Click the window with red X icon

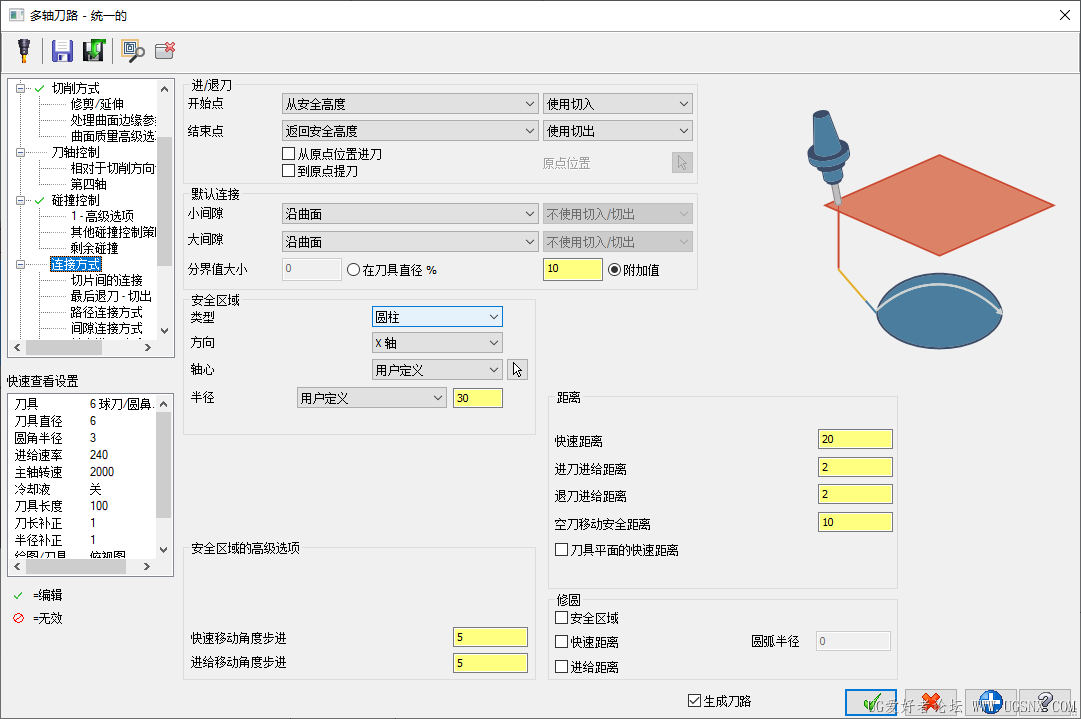[165, 50]
